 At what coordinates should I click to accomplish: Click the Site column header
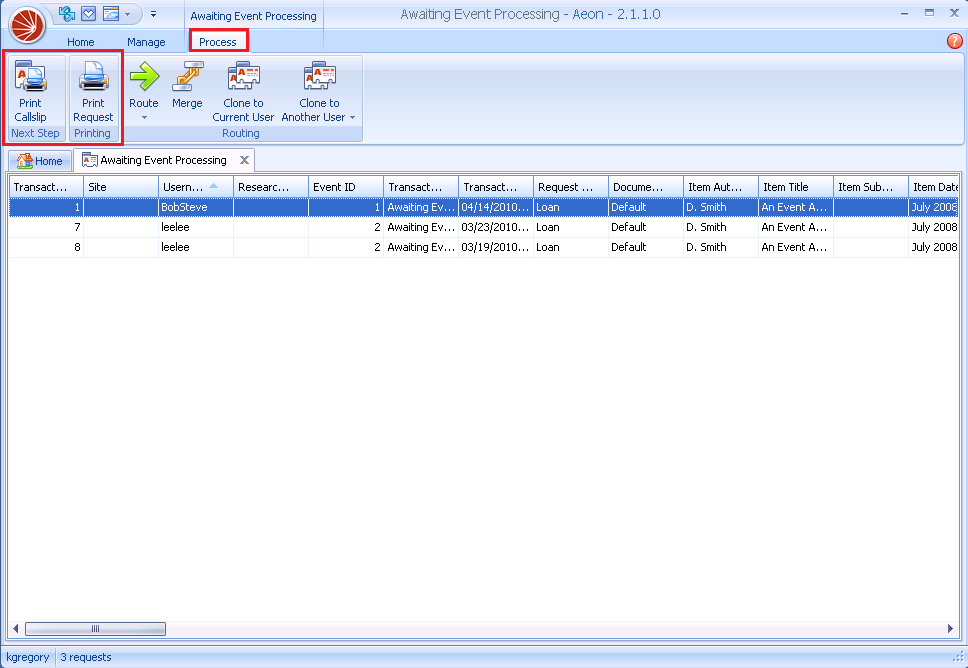click(x=120, y=187)
